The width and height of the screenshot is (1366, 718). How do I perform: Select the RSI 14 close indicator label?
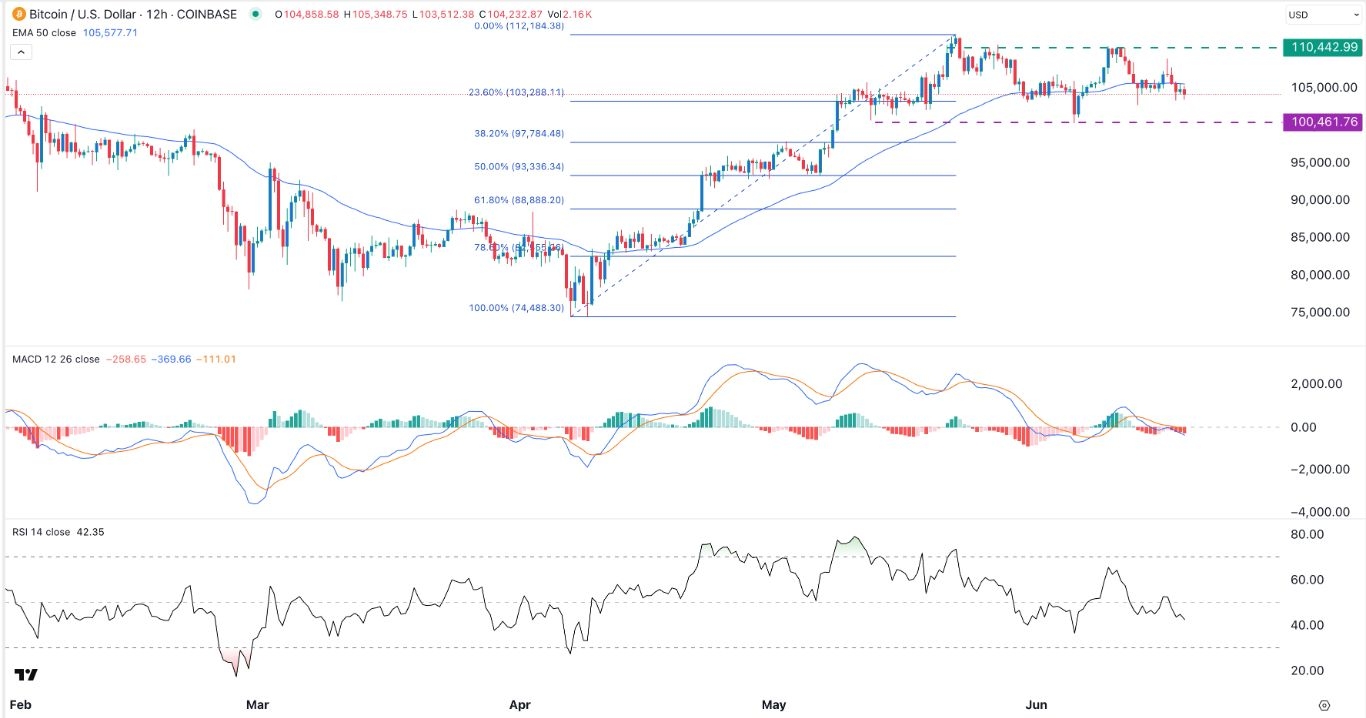click(x=39, y=532)
